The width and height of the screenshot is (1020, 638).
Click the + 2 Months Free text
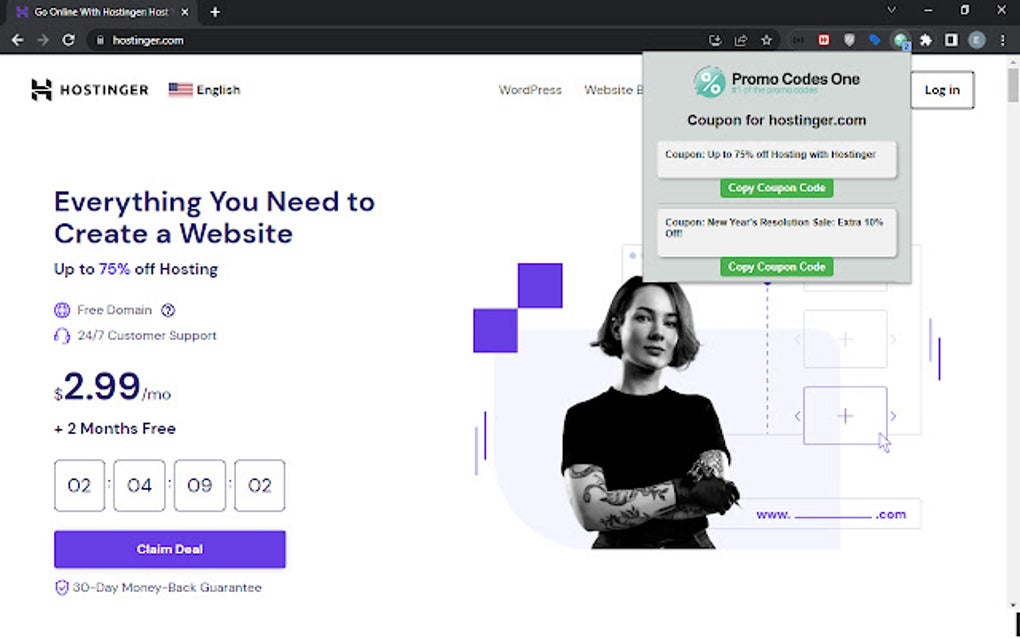point(115,429)
